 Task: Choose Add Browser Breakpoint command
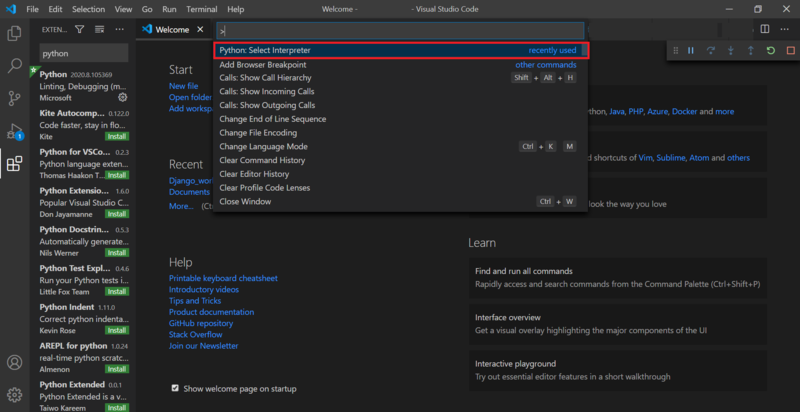pos(401,65)
